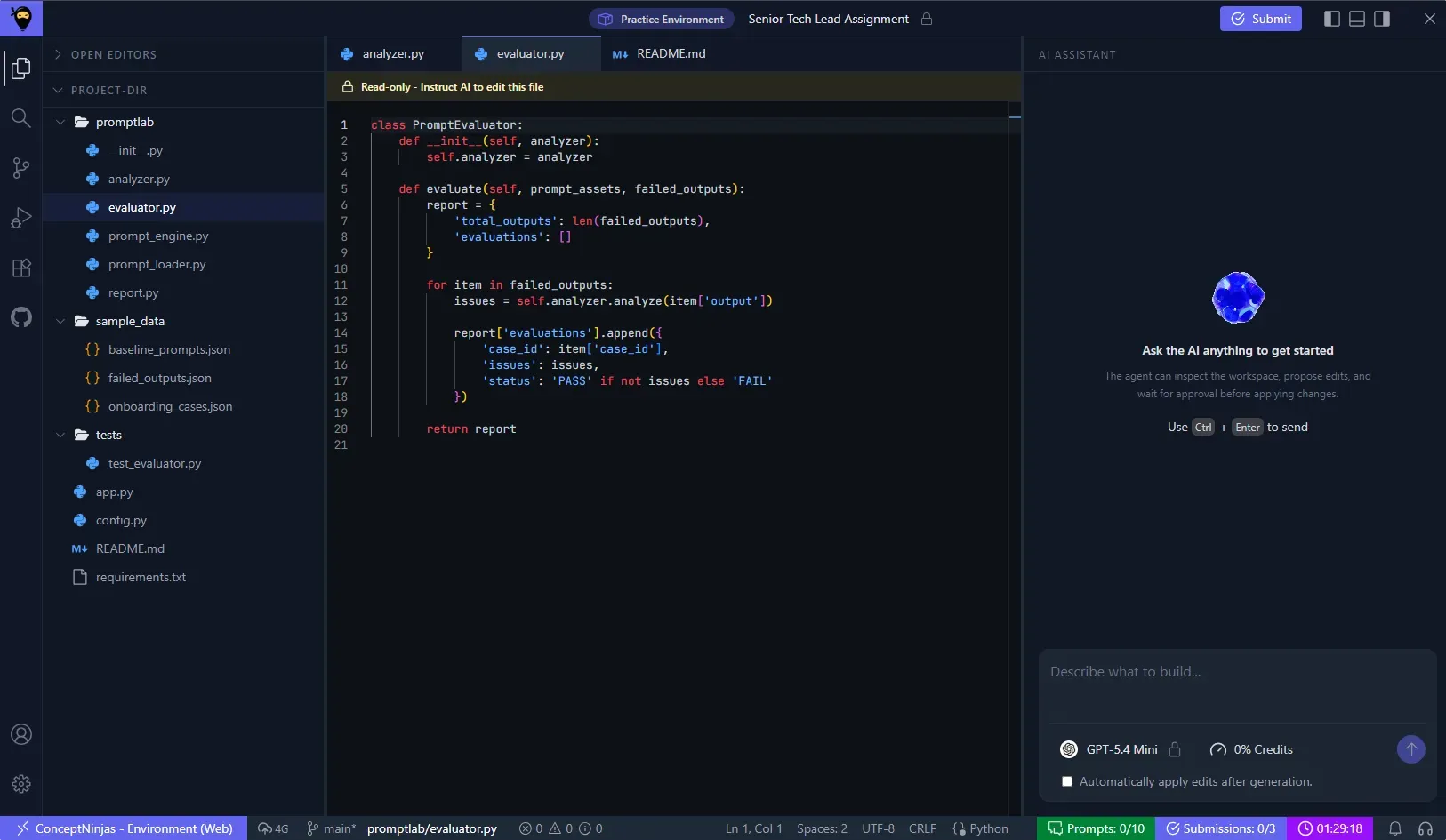
Task: Click the GPT-5.4 Mini model icon
Action: [1069, 749]
